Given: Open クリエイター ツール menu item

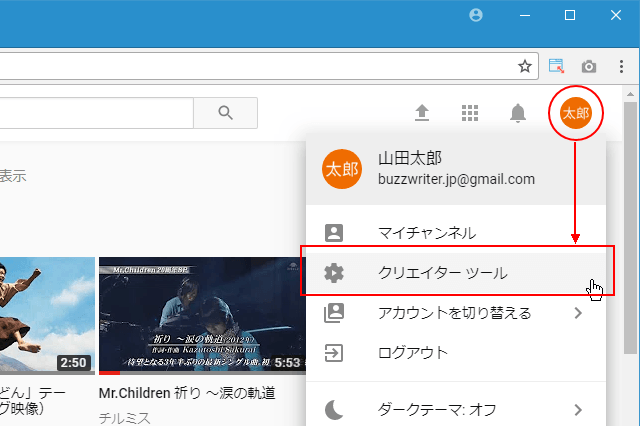Looking at the screenshot, I should pos(442,273).
